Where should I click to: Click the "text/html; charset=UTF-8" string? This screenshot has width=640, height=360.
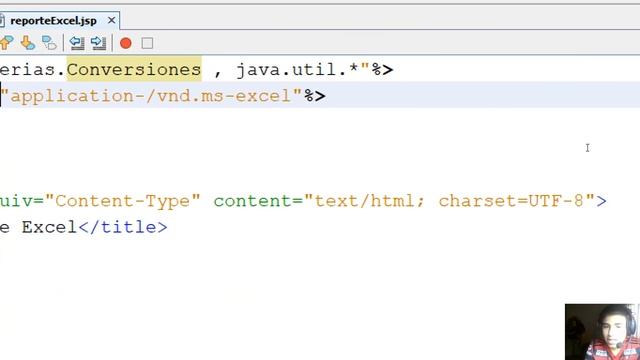pyautogui.click(x=449, y=201)
